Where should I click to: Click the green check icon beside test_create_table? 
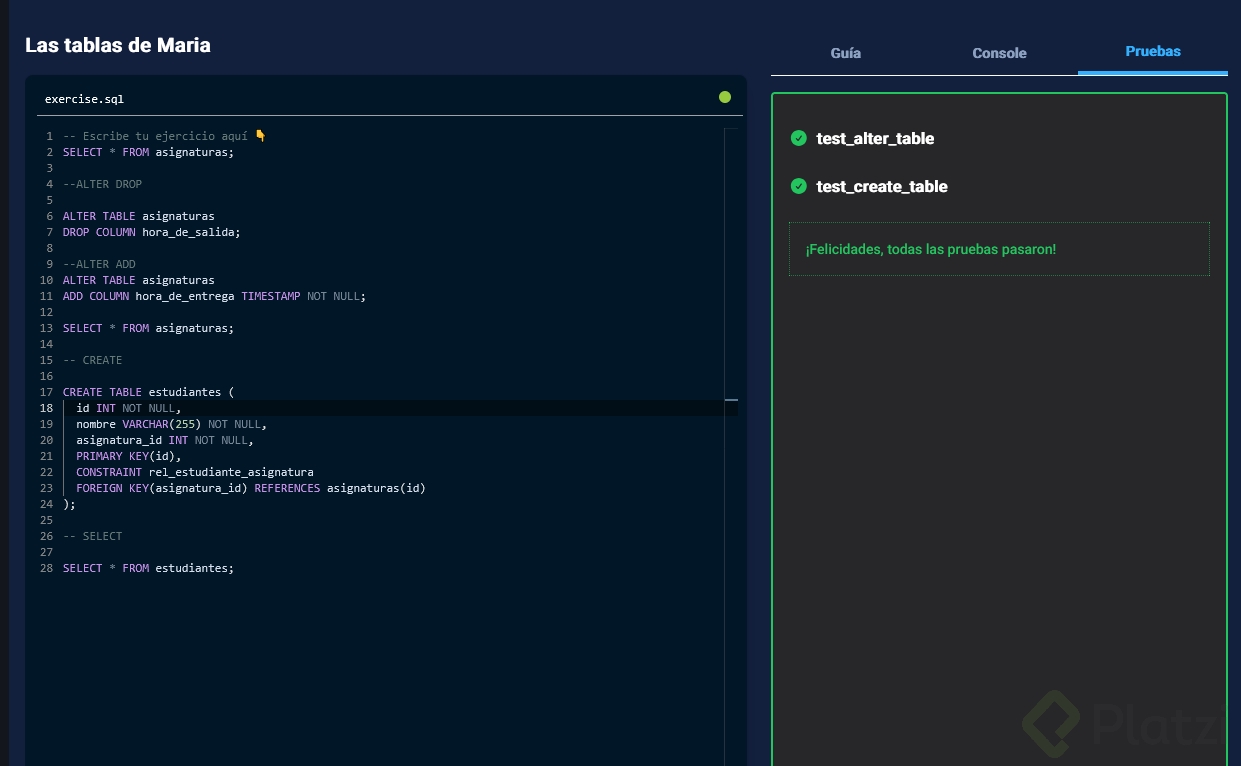pos(798,186)
